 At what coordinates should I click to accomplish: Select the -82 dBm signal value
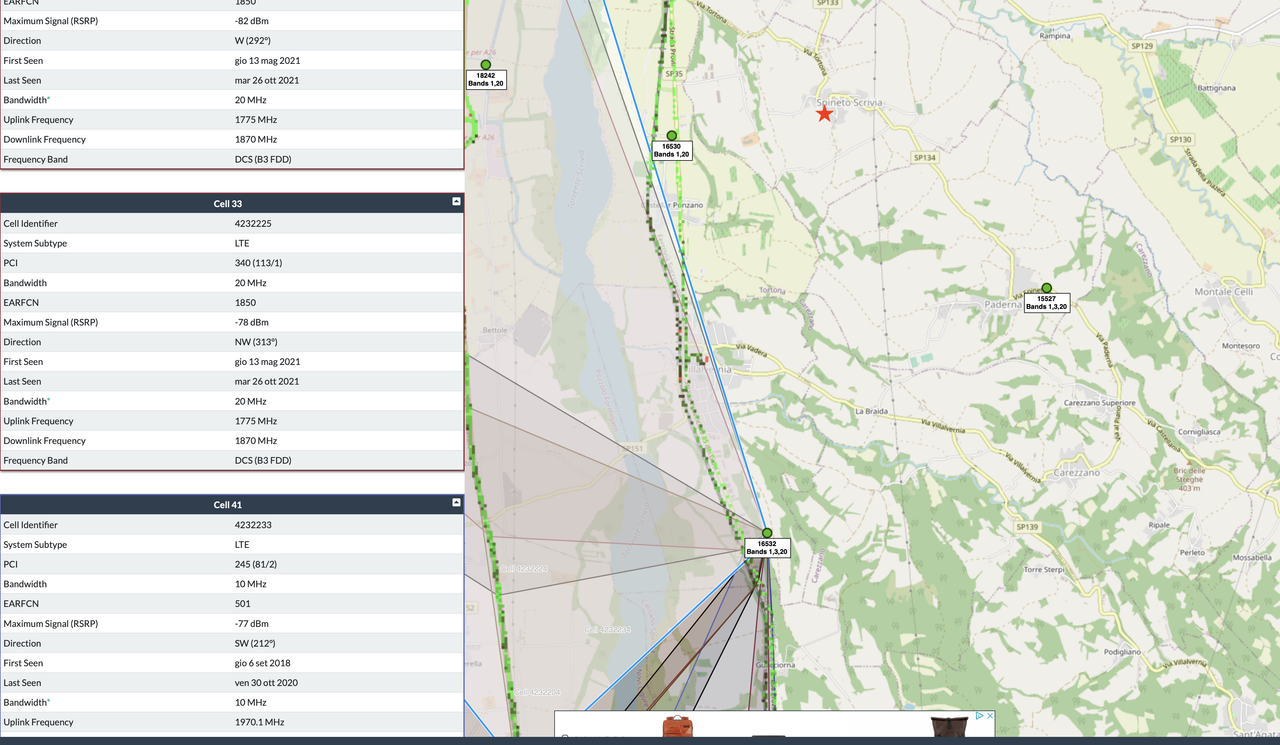(252, 21)
